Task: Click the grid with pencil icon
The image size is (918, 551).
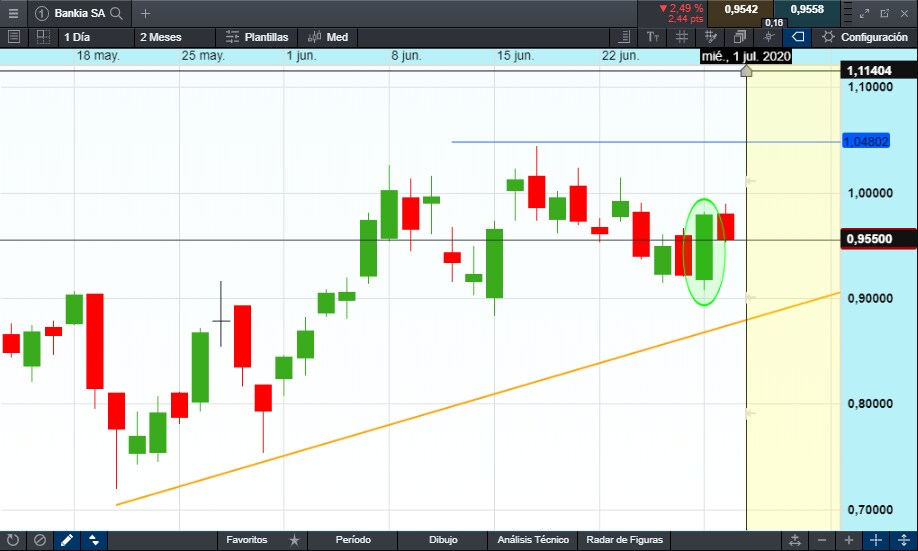Action: pyautogui.click(x=711, y=37)
